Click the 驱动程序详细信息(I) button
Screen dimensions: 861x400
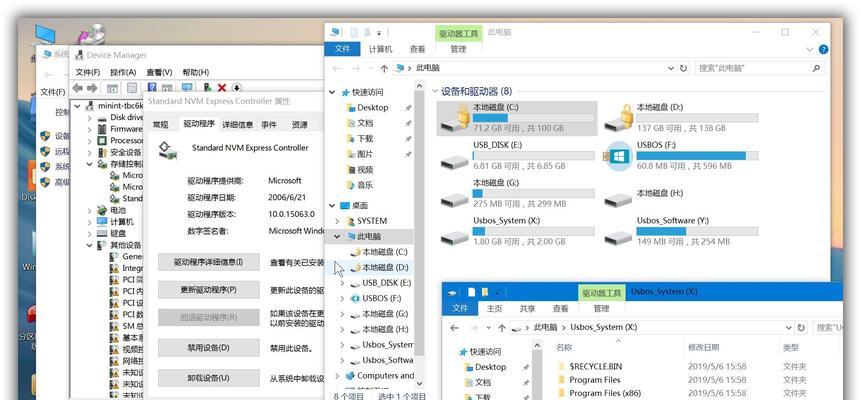click(209, 262)
